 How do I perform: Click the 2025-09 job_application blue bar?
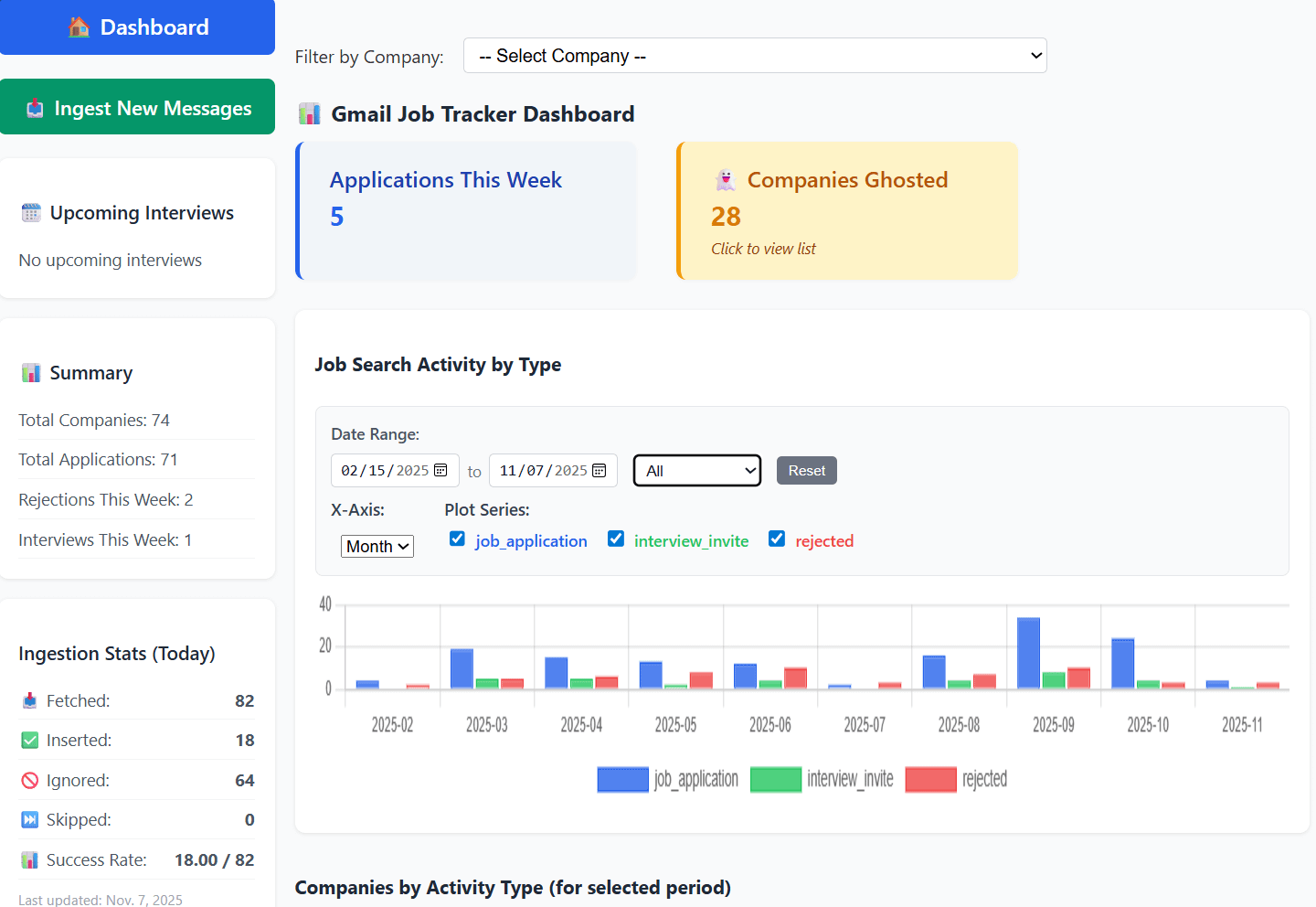coord(1029,653)
